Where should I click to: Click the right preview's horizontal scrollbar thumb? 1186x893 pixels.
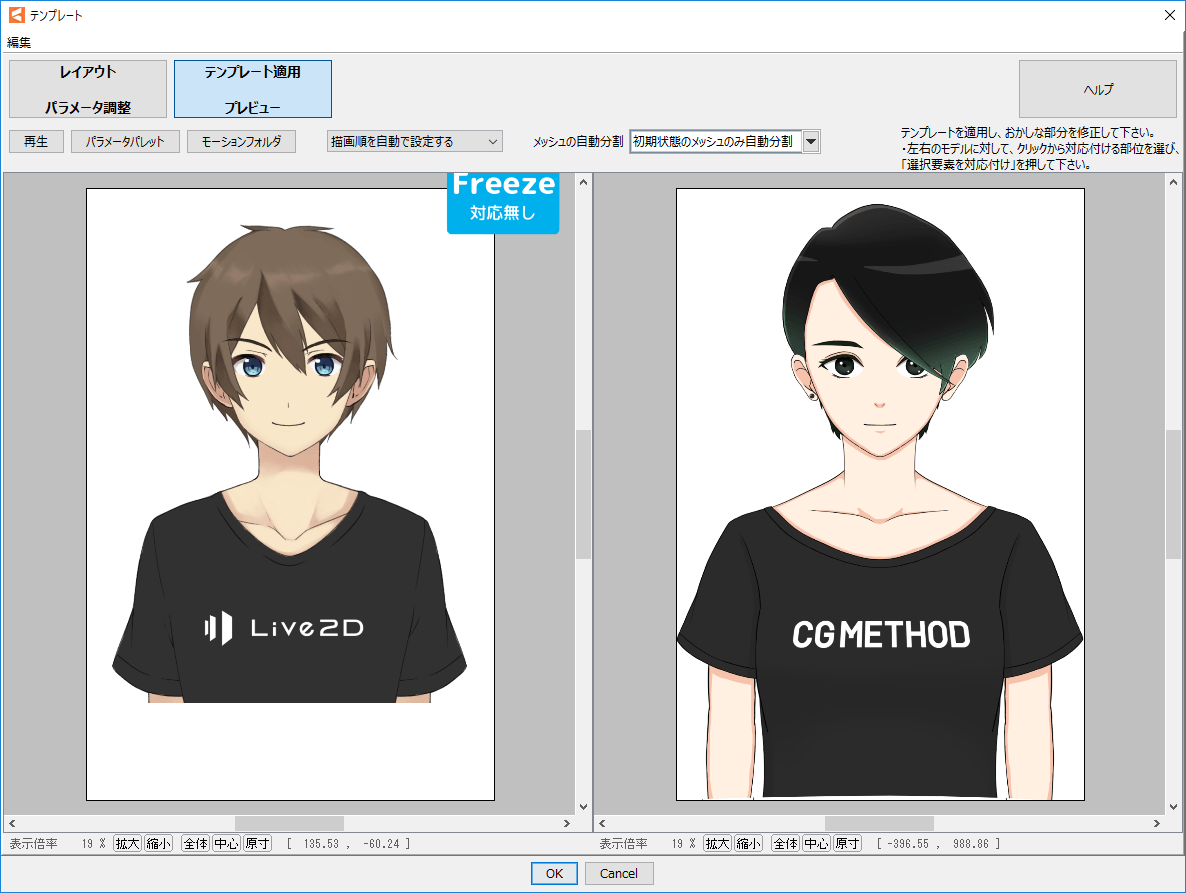point(879,823)
